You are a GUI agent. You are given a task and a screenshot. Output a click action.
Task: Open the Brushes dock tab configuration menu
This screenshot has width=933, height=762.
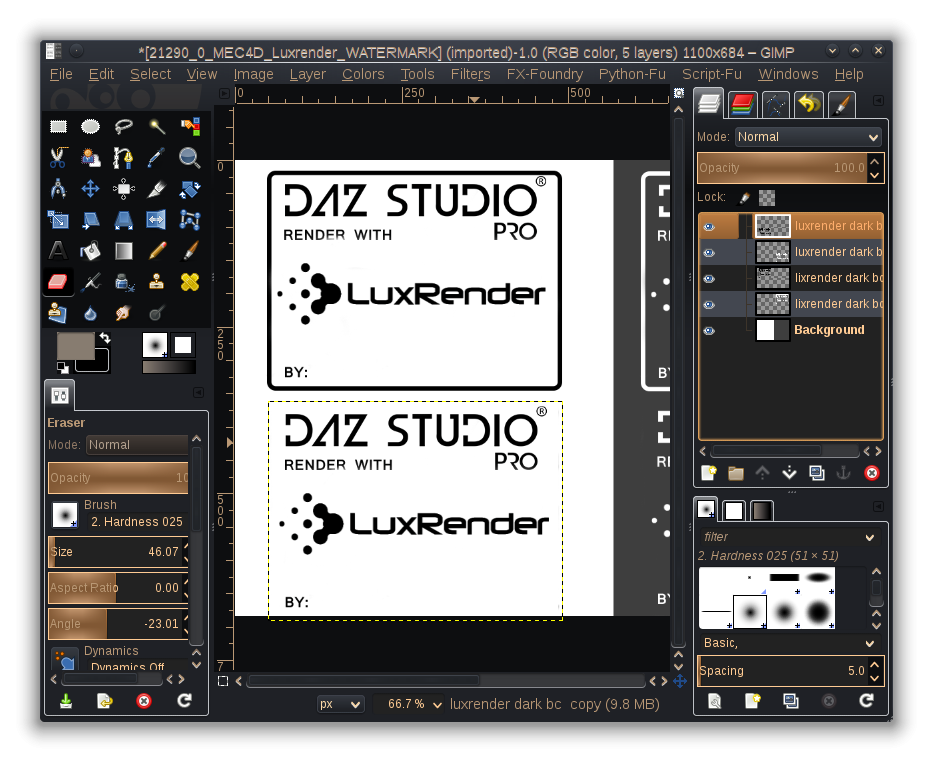click(878, 506)
